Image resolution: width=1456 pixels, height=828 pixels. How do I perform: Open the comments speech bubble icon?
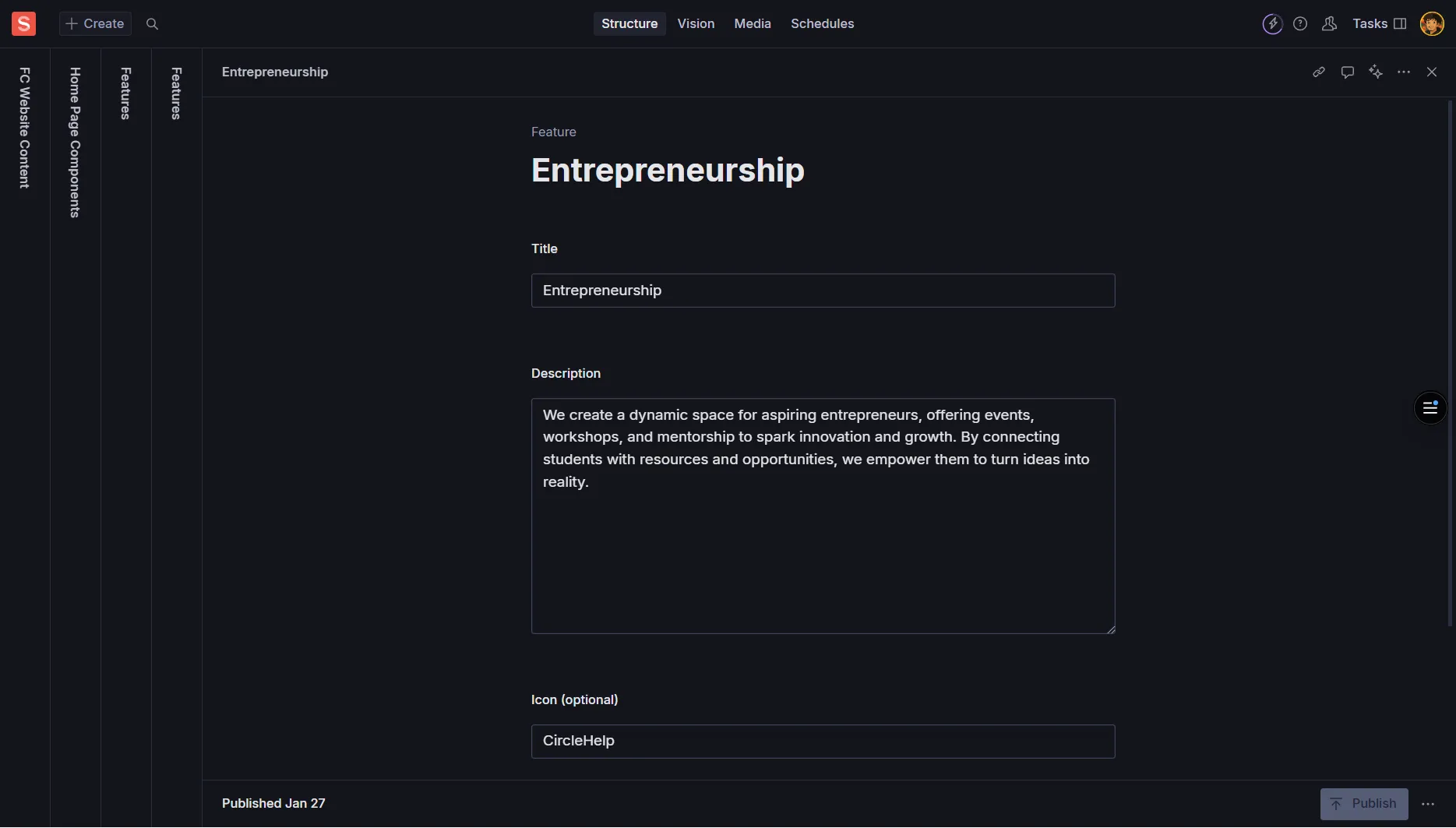[1347, 72]
